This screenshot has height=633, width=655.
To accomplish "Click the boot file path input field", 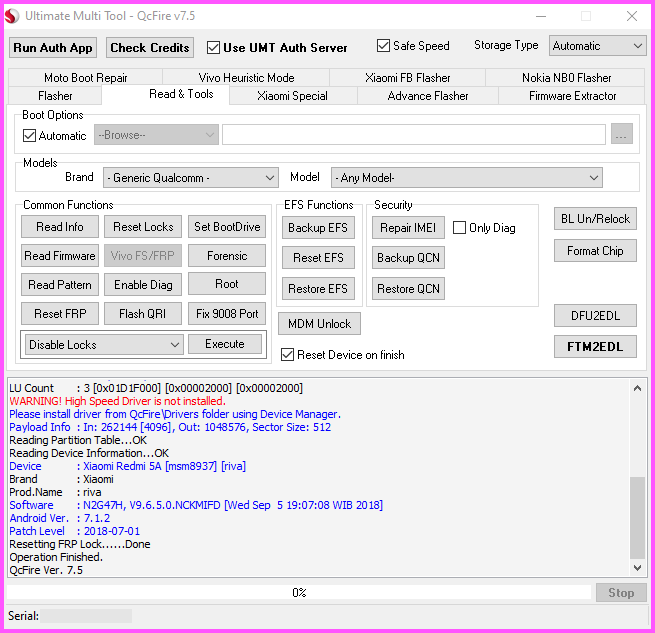I will click(414, 135).
